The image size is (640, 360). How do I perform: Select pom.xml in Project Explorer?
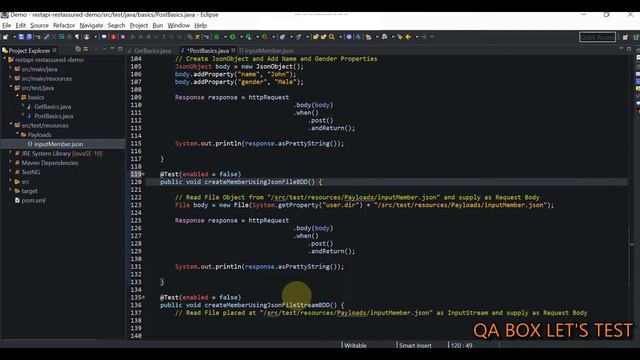point(33,200)
